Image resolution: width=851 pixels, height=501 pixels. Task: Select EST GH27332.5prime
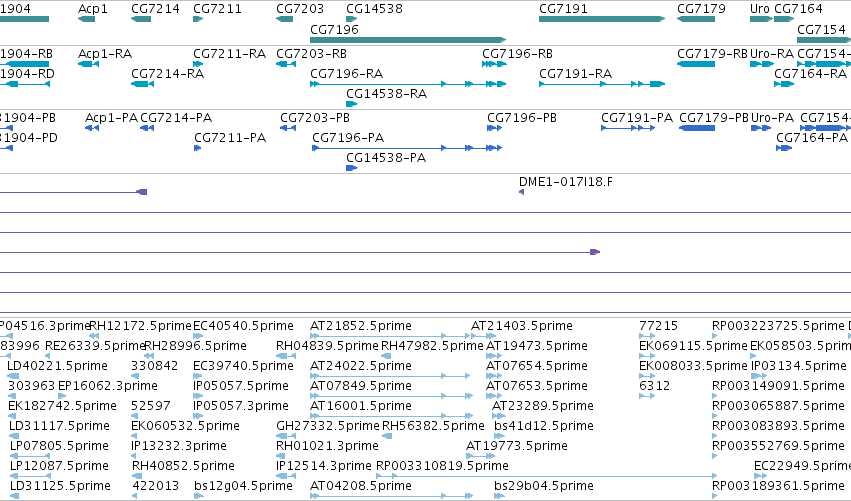[328, 426]
